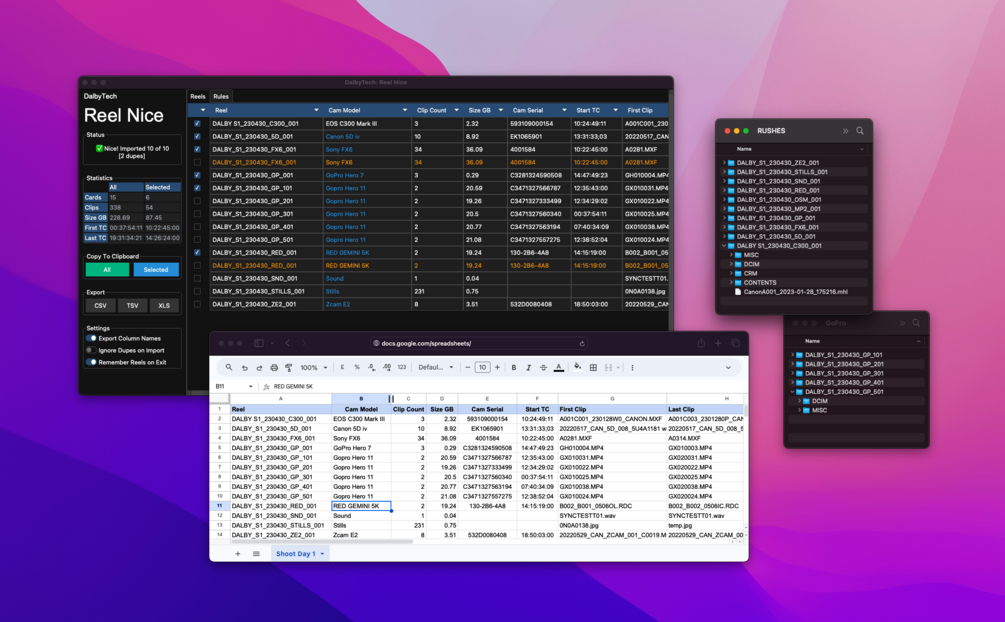Check the DALBY_S1_230430_GP_201 reel checkbox
Screen dimensions: 1005x622
(x=197, y=201)
